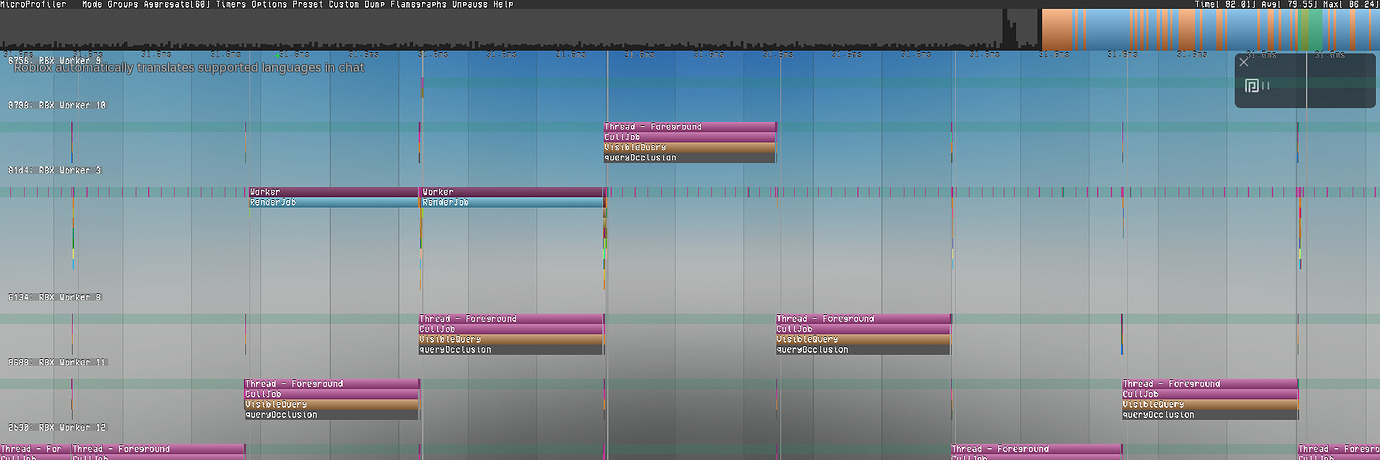This screenshot has height=460, width=1380.
Task: Click first Thread - Foreground bar on Worker 8
Action: pos(511,319)
